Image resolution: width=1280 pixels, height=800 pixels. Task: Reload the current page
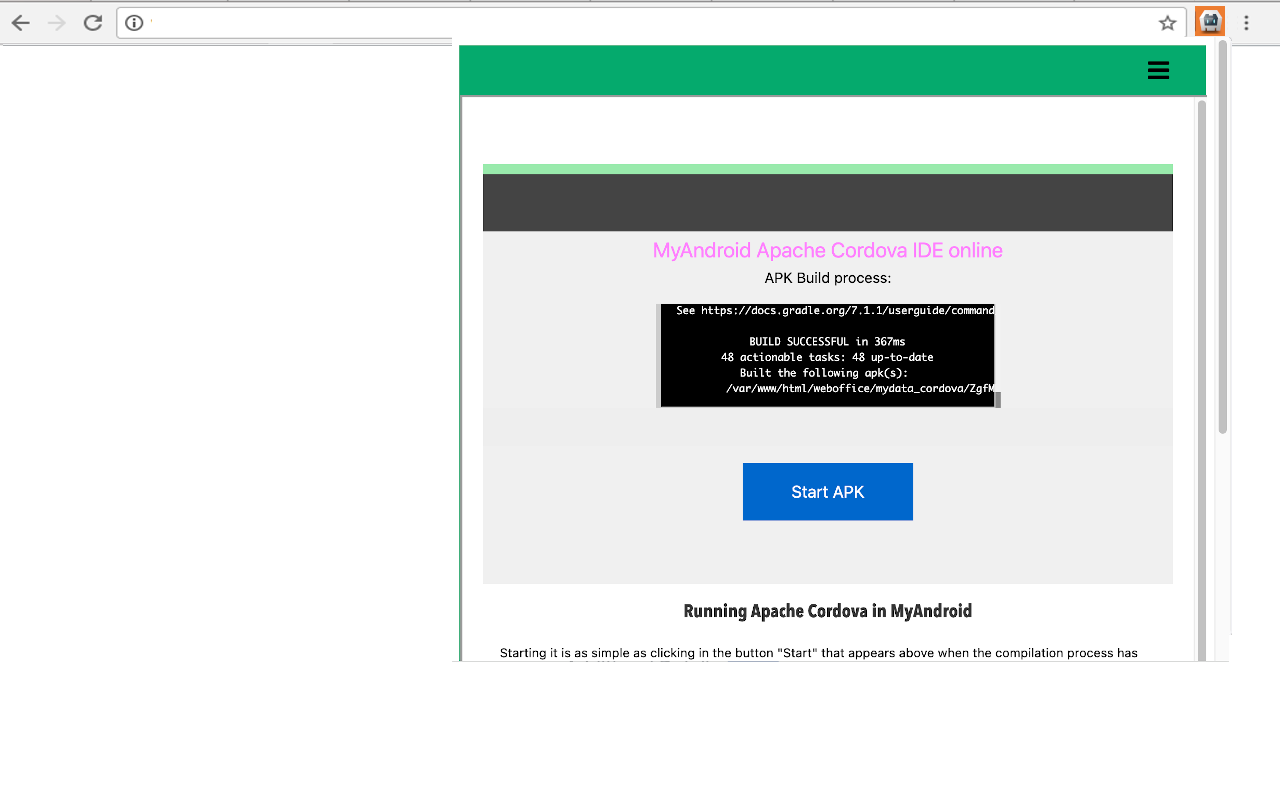(x=93, y=23)
